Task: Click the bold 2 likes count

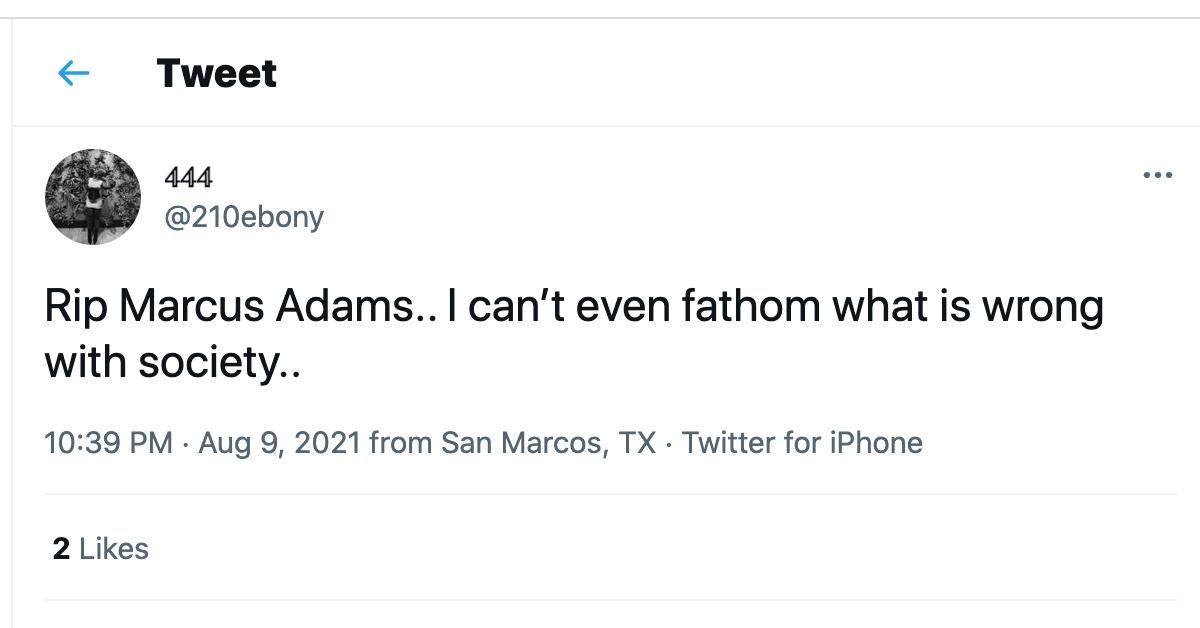Action: pyautogui.click(x=62, y=548)
